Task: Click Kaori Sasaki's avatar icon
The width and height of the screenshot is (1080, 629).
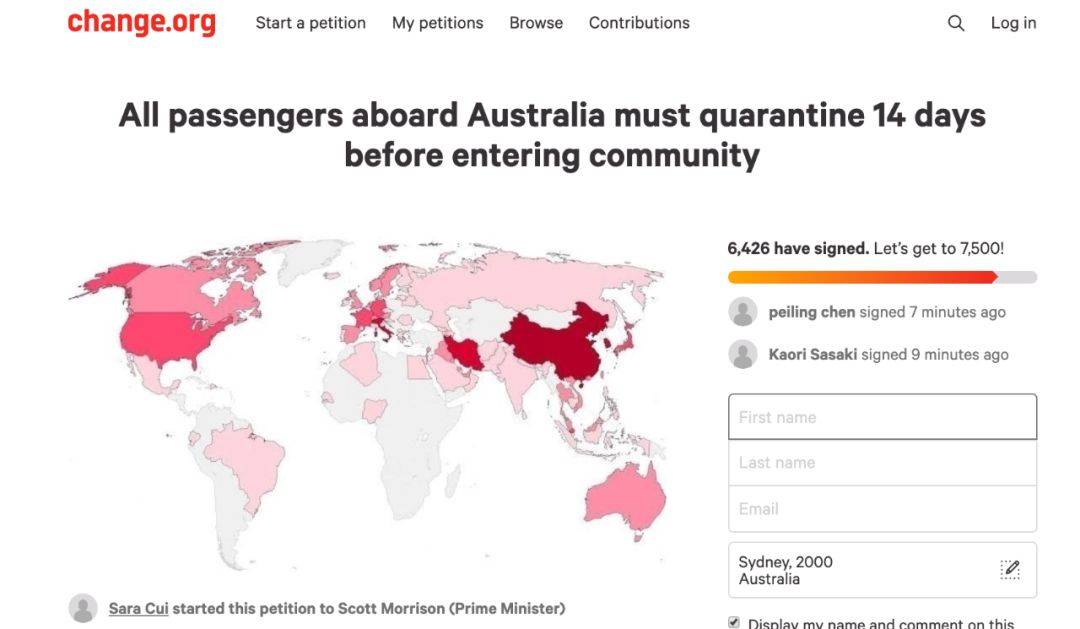Action: click(x=743, y=354)
